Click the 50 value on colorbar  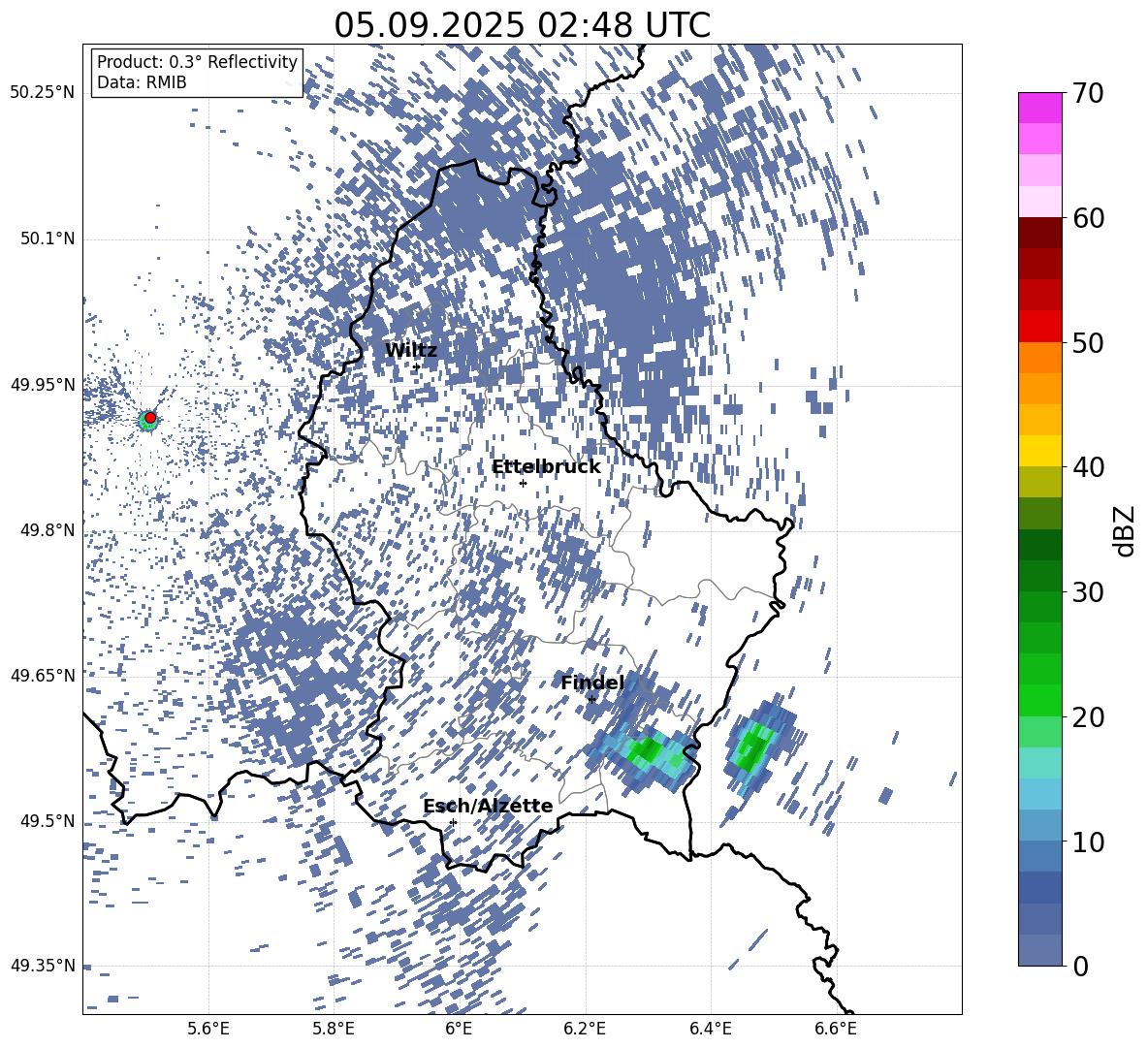1088,343
